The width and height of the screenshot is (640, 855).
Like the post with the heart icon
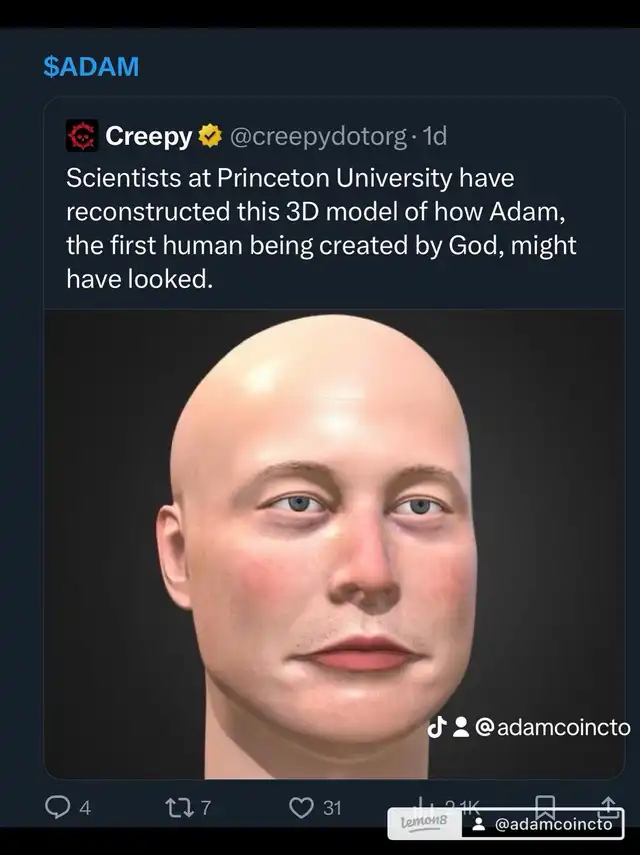(x=301, y=808)
